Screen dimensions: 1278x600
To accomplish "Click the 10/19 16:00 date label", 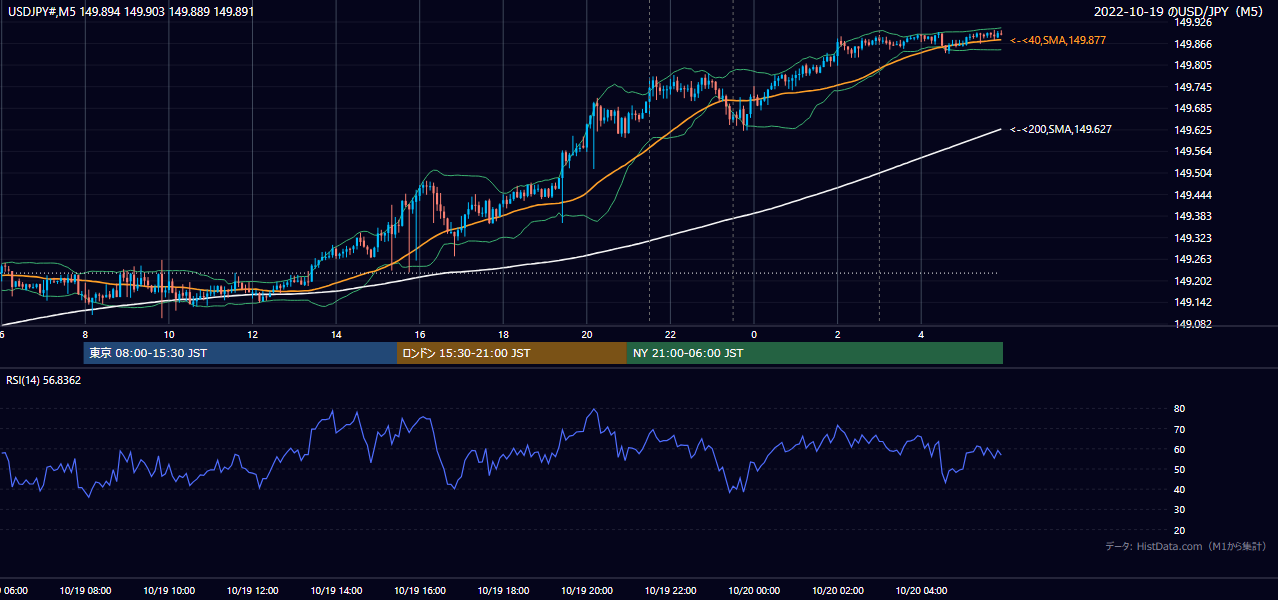I will (x=419, y=591).
